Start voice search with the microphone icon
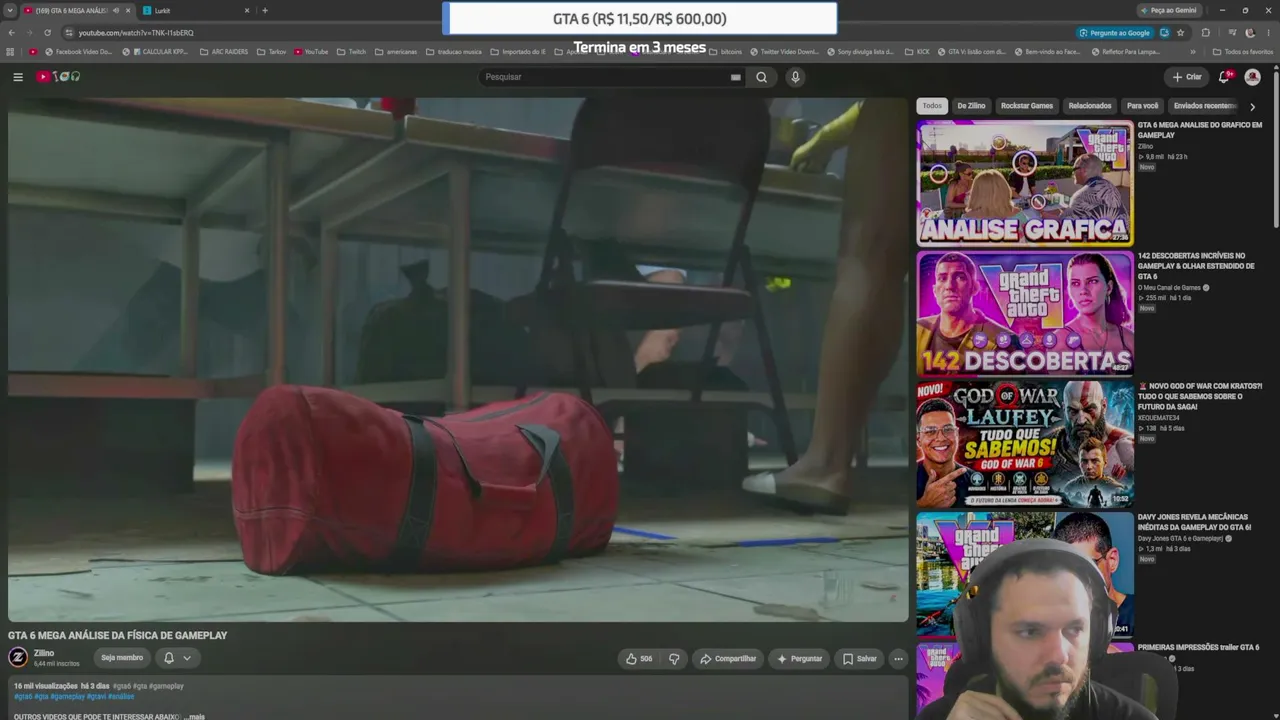Screen dimensions: 1280x720 (795, 77)
